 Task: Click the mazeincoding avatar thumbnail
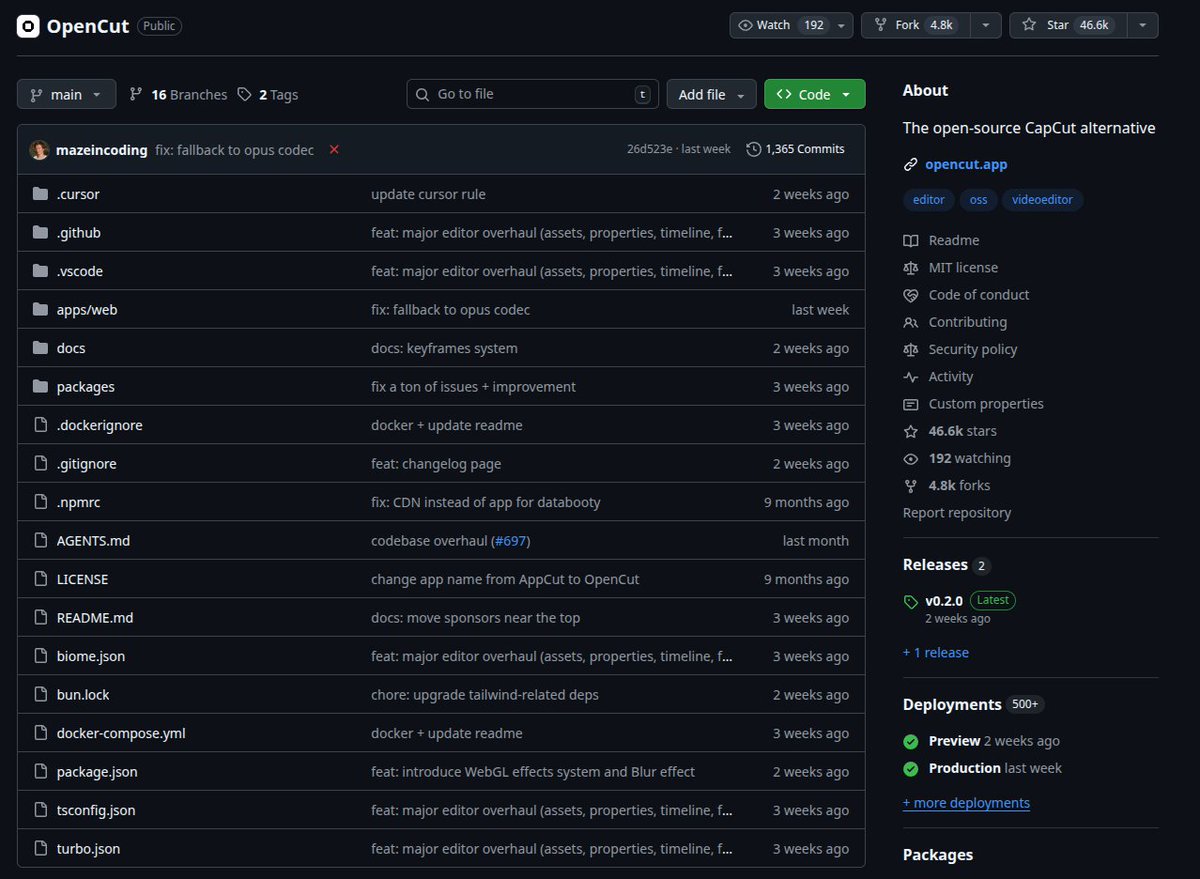pos(39,150)
